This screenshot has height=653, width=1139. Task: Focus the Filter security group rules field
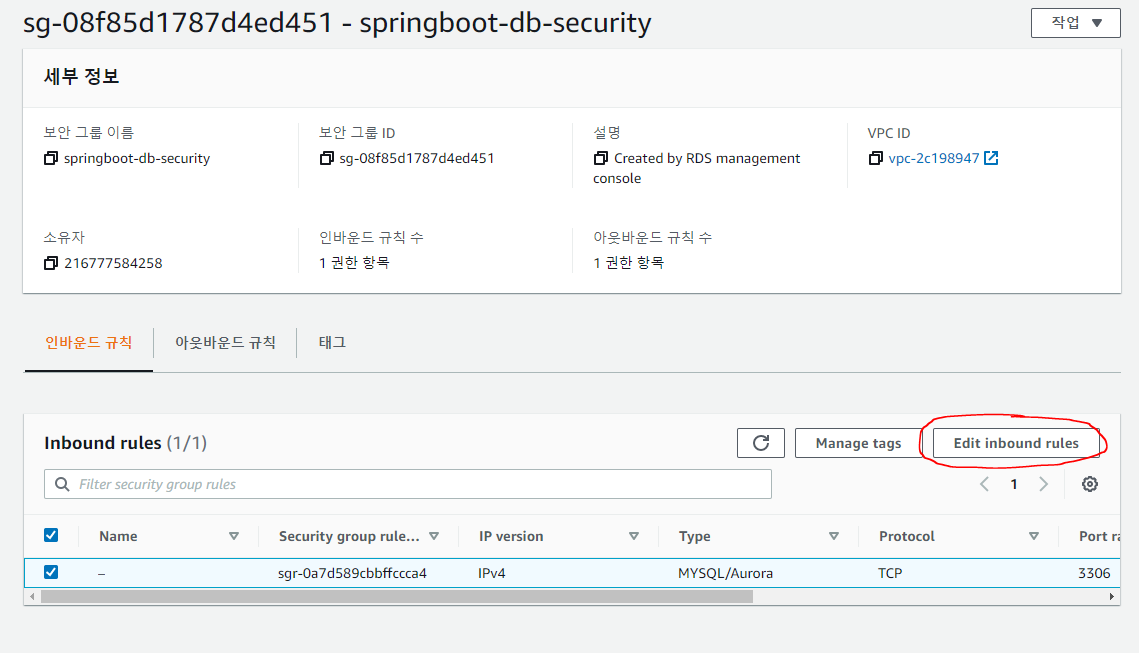point(408,484)
